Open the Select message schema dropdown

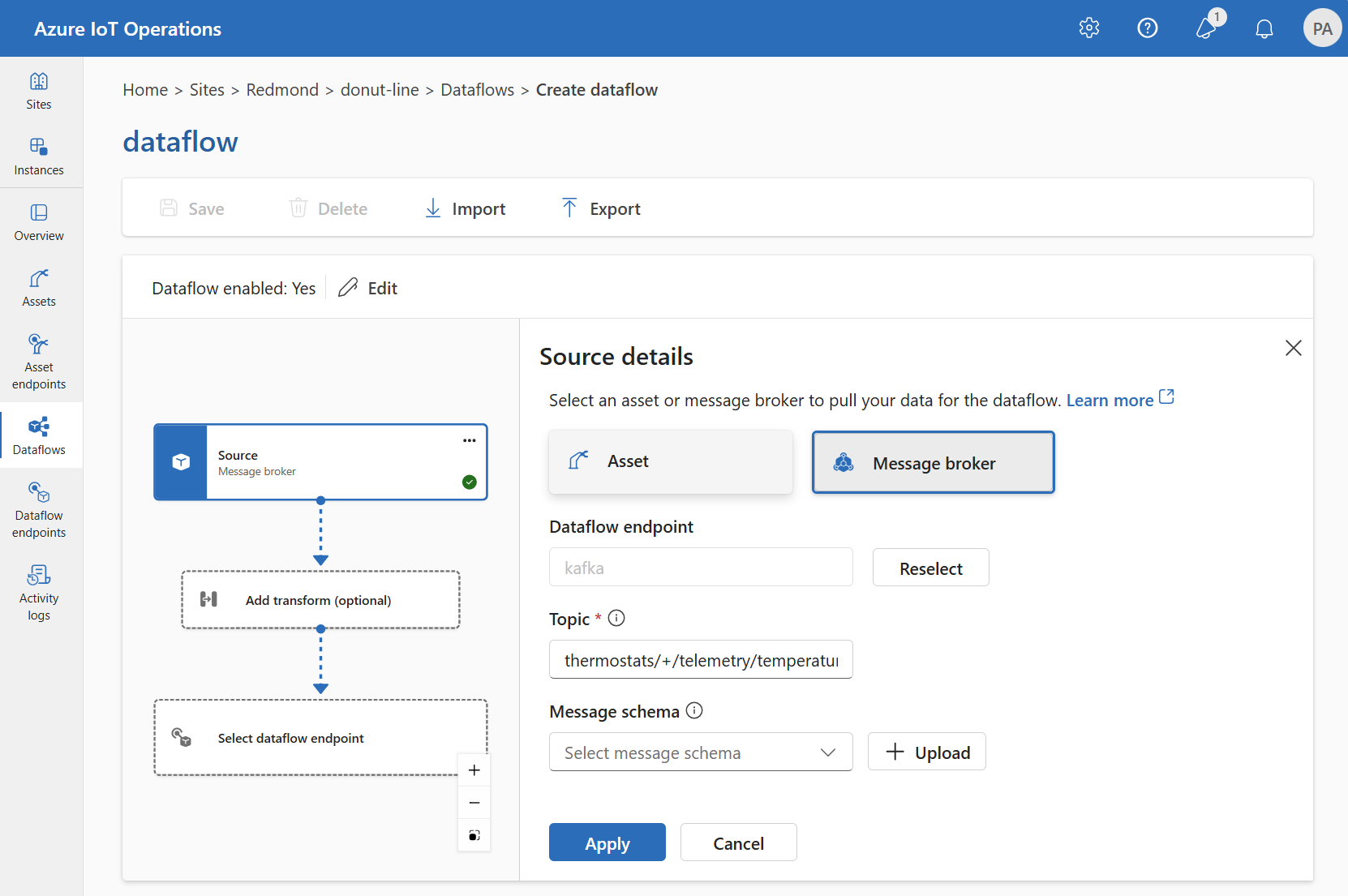pos(702,752)
